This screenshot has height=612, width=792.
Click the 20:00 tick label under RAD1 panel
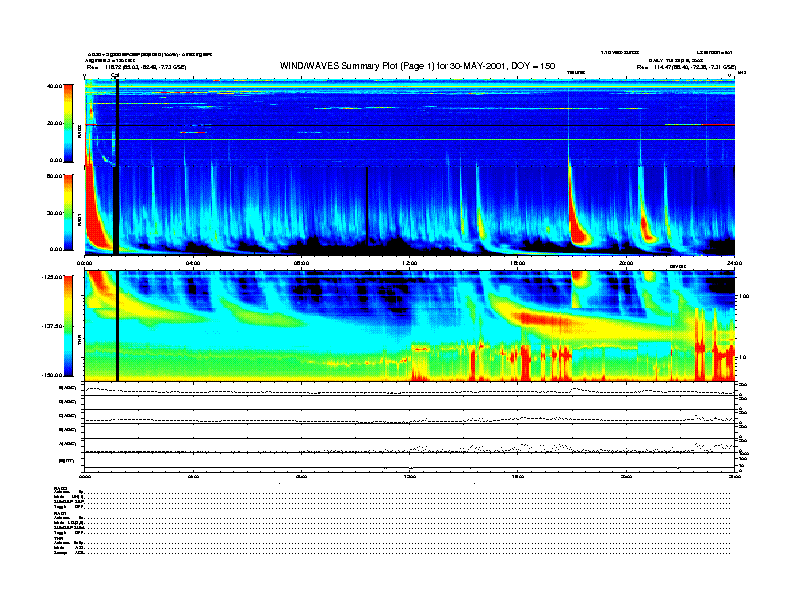coord(626,263)
